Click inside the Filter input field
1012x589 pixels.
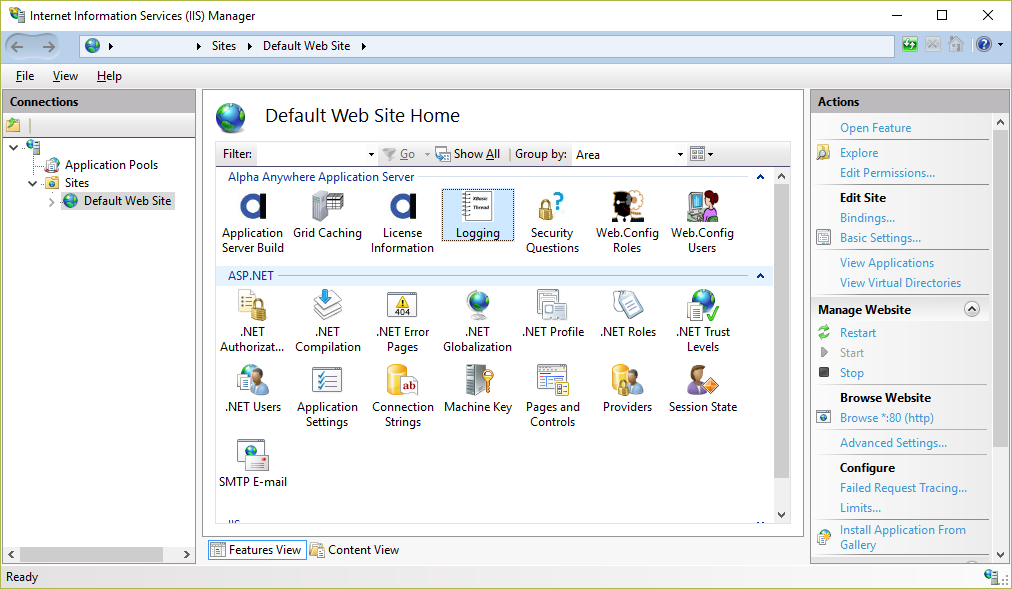312,154
